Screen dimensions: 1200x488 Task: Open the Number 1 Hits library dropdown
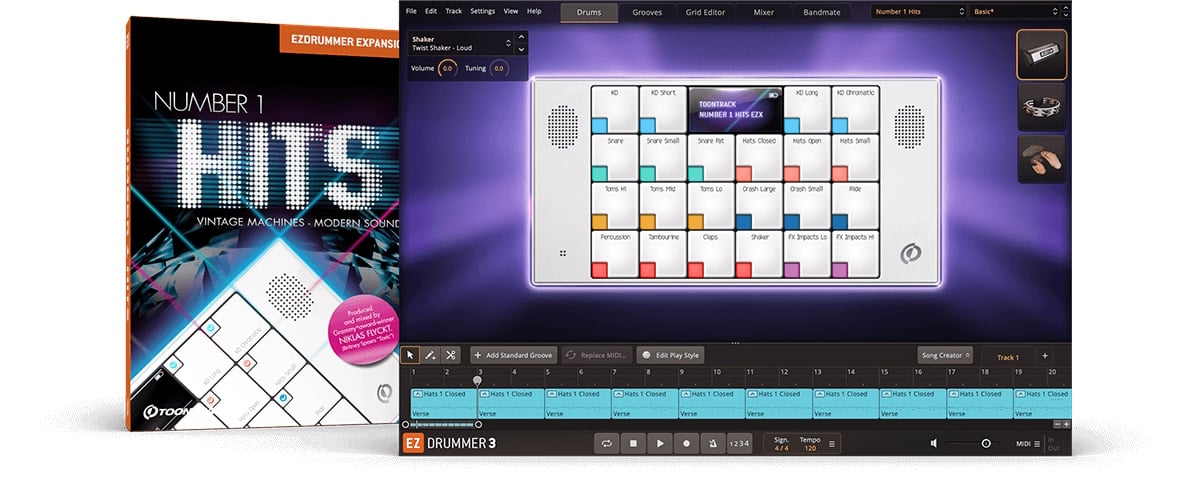(917, 12)
